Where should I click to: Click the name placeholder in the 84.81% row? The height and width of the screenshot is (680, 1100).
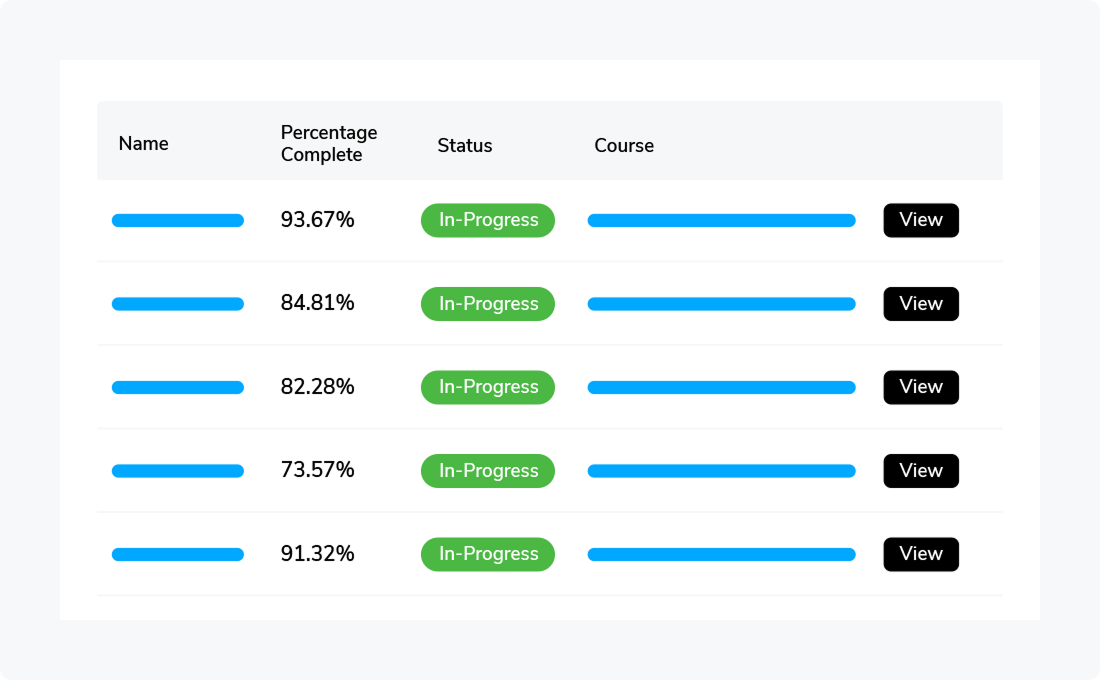178,304
